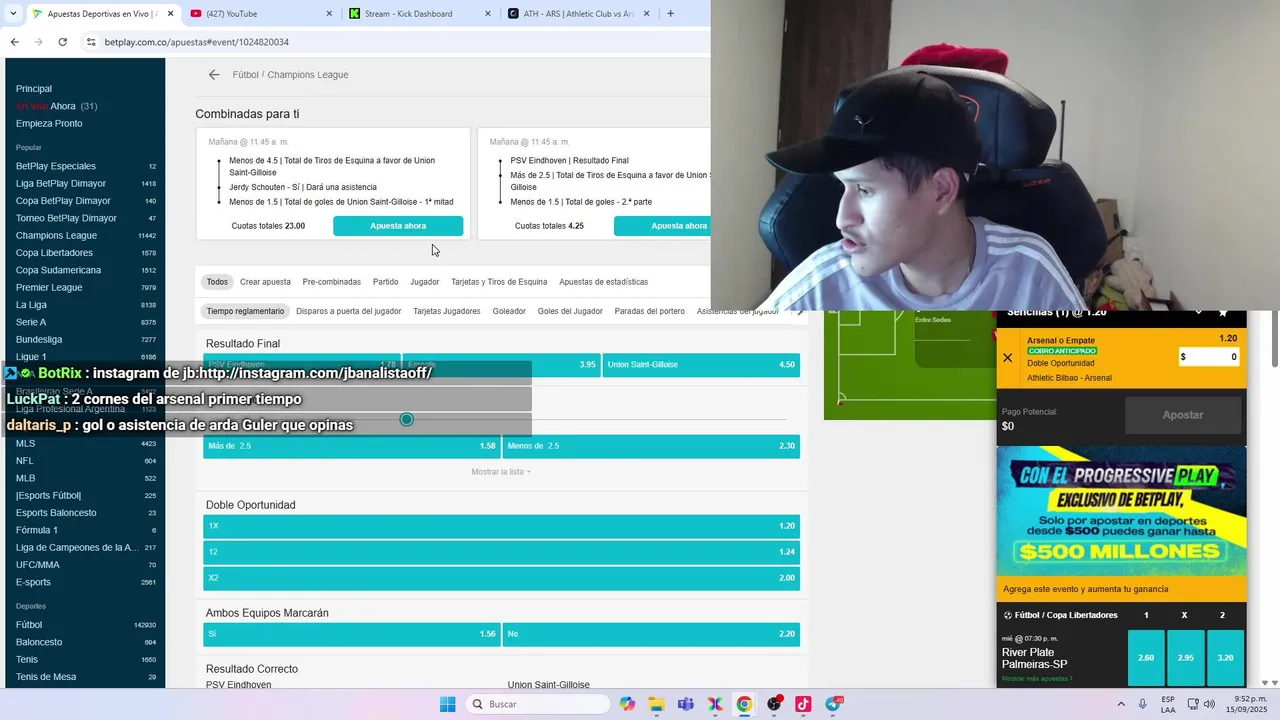Image resolution: width=1280 pixels, height=720 pixels.
Task: Click the total goals slider handle
Action: click(x=406, y=419)
